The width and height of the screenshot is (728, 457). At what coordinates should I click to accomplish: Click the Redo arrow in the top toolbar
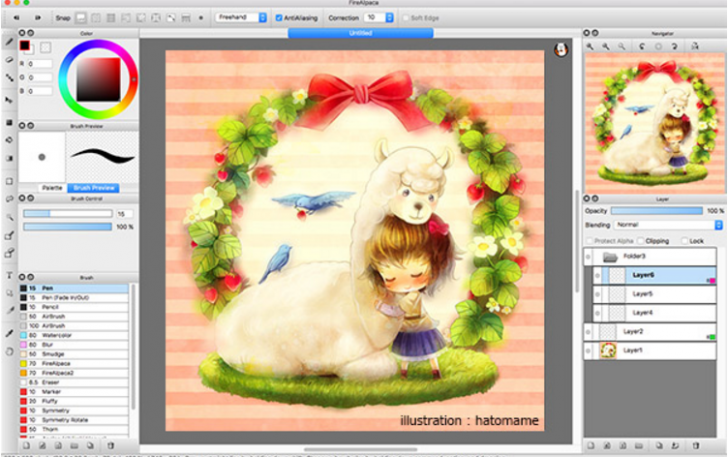tap(38, 18)
